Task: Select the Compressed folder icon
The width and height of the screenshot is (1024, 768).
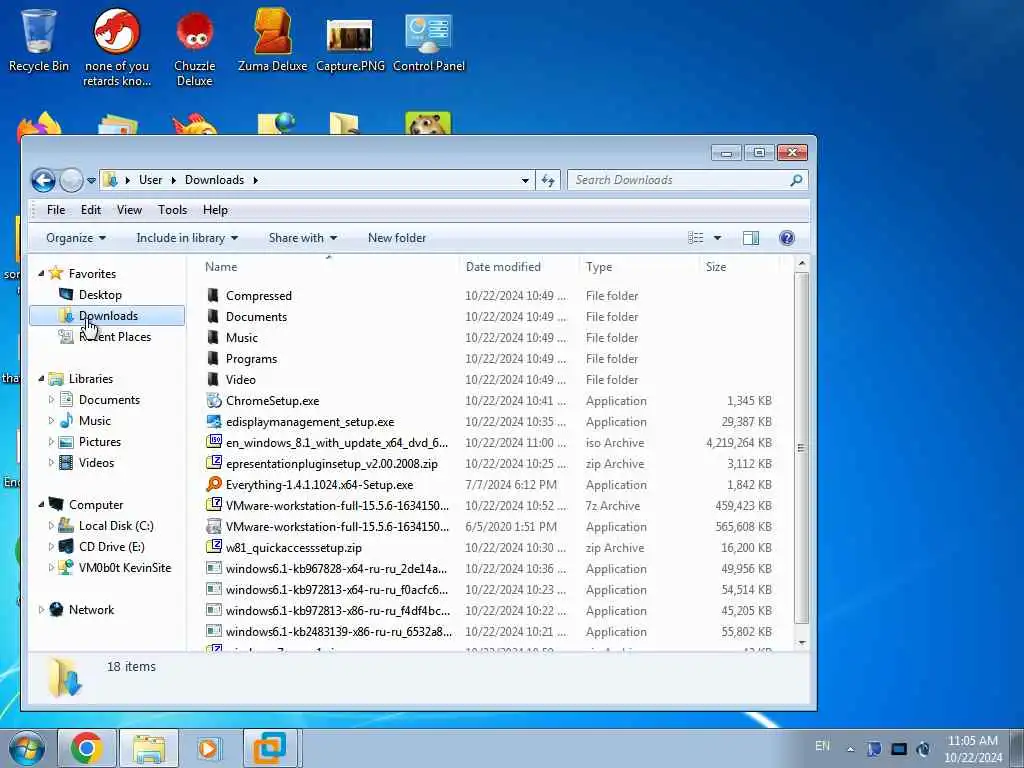Action: click(213, 296)
